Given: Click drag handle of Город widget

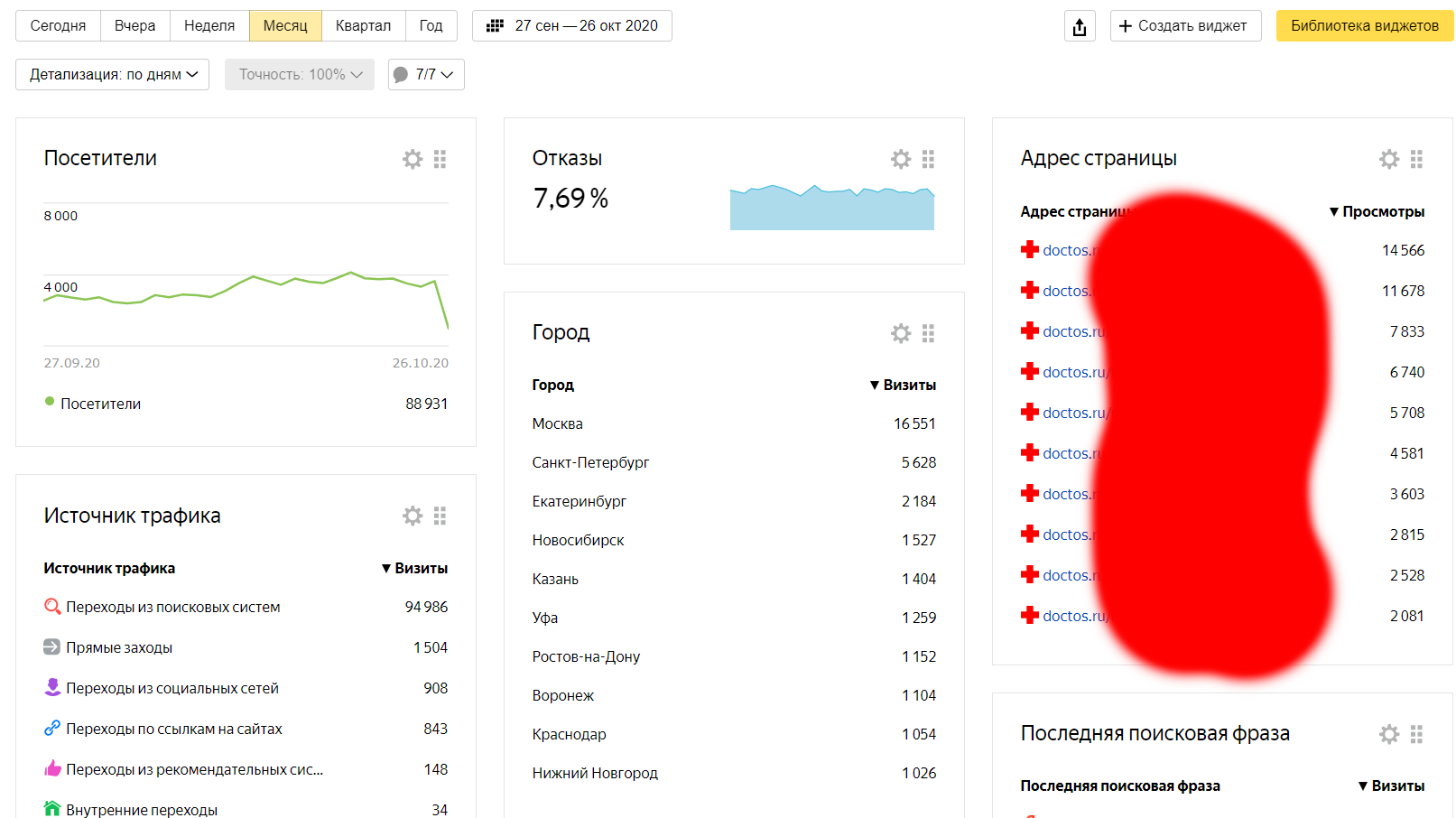Looking at the screenshot, I should pos(928,333).
